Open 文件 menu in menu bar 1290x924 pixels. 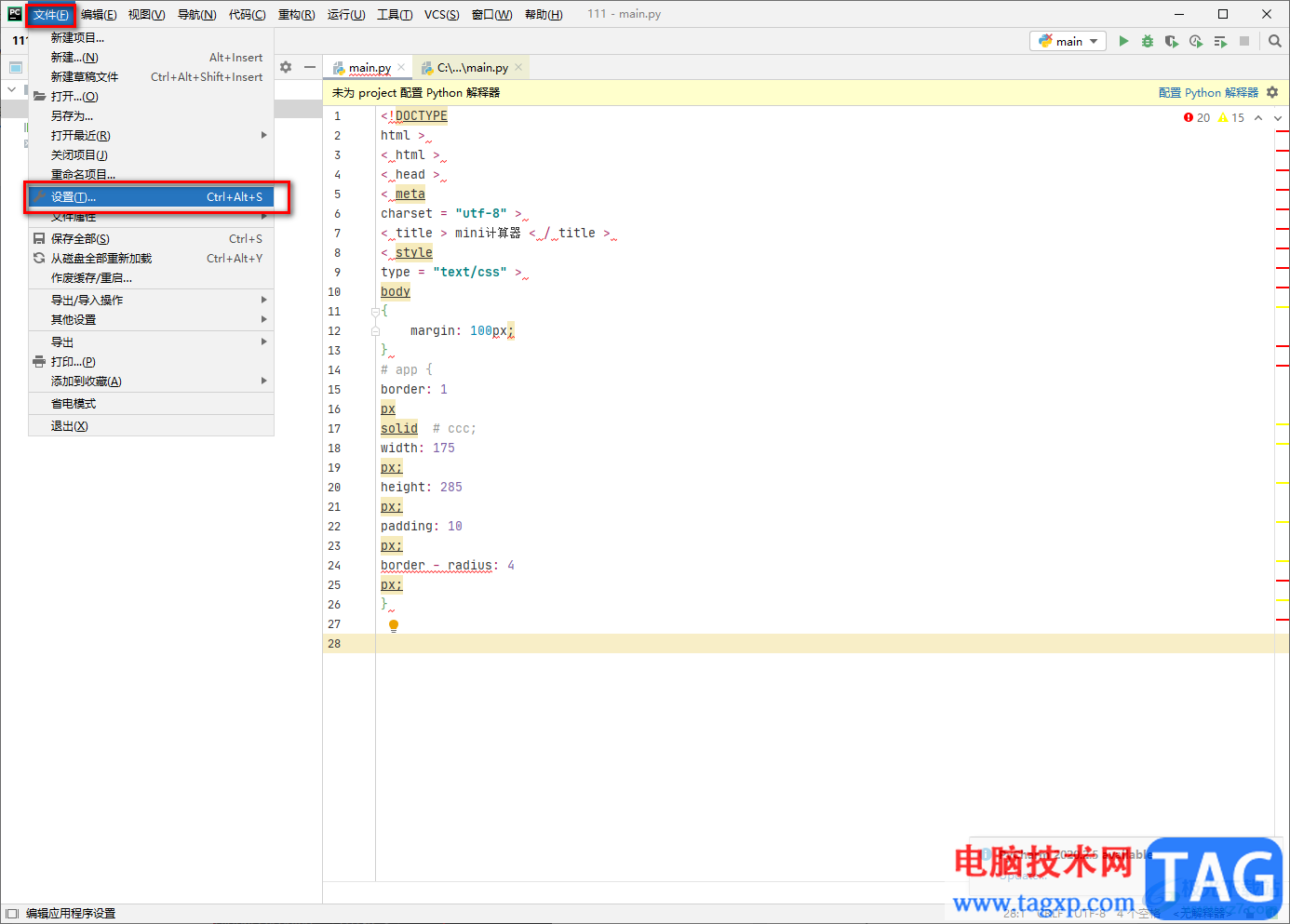[x=50, y=14]
